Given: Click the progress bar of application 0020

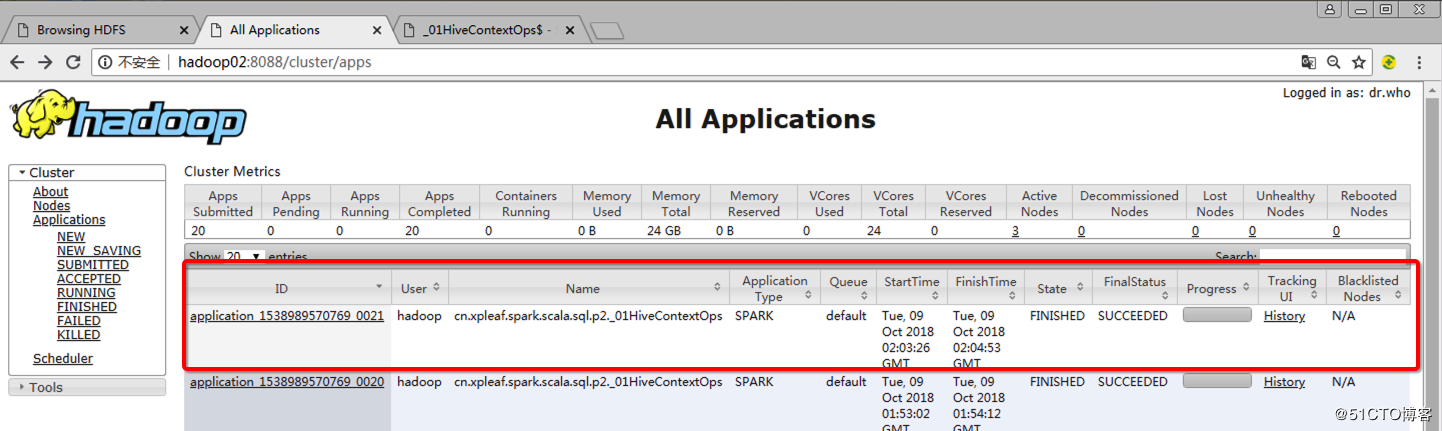Looking at the screenshot, I should (x=1217, y=381).
